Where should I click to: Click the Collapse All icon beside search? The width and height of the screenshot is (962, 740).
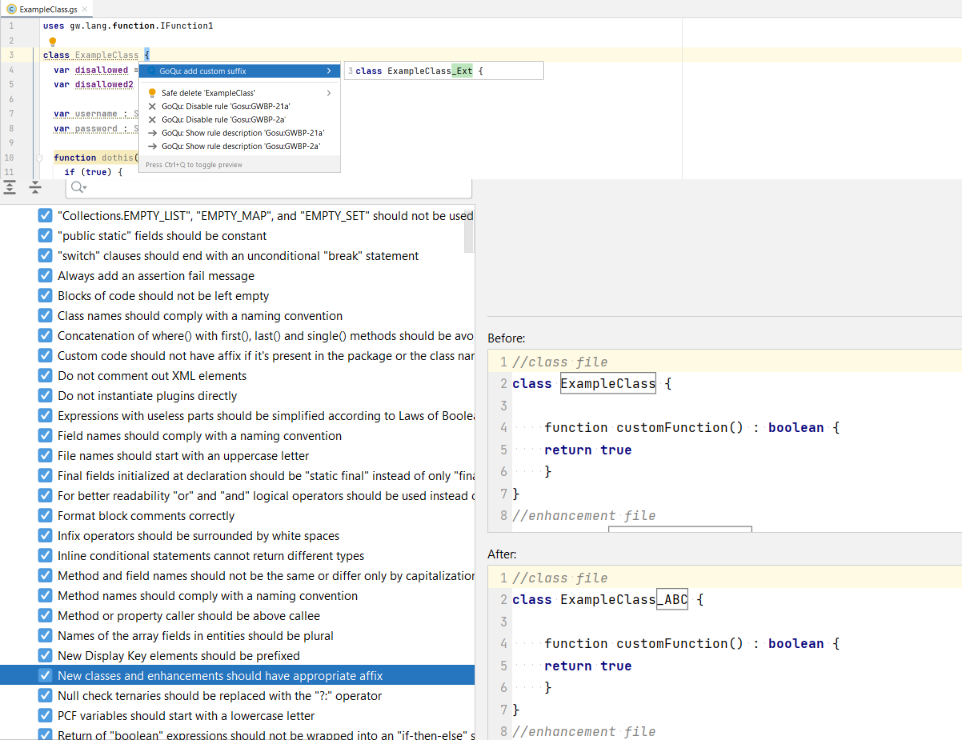(x=35, y=187)
